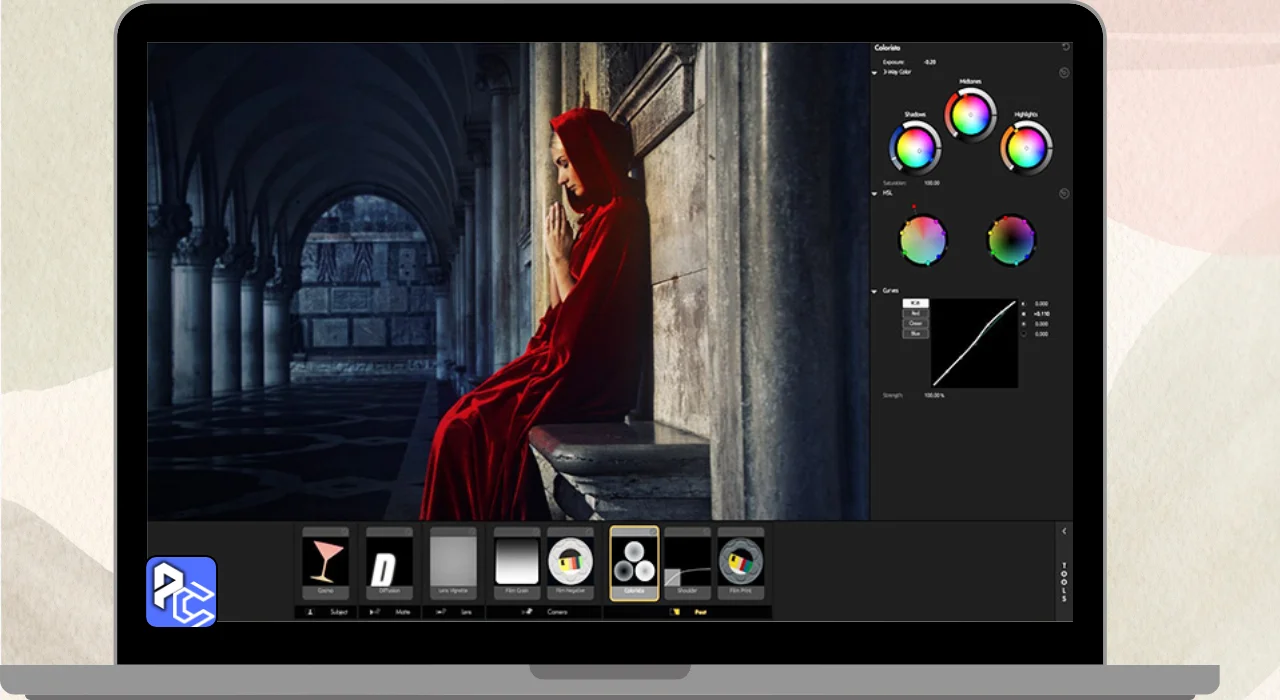Switch to the Subject category tab
This screenshot has width=1280, height=700.
click(x=327, y=612)
